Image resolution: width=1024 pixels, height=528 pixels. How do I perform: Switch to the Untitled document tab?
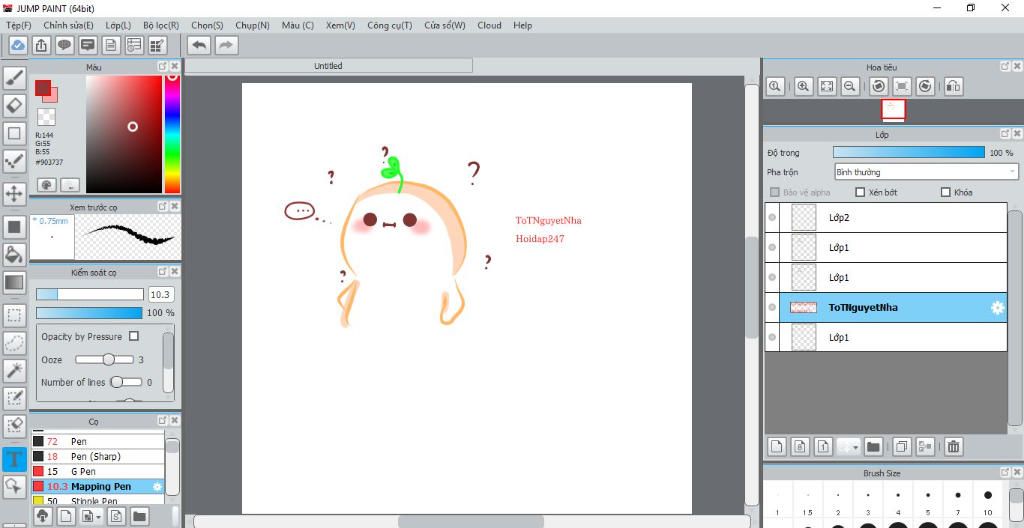[x=328, y=66]
